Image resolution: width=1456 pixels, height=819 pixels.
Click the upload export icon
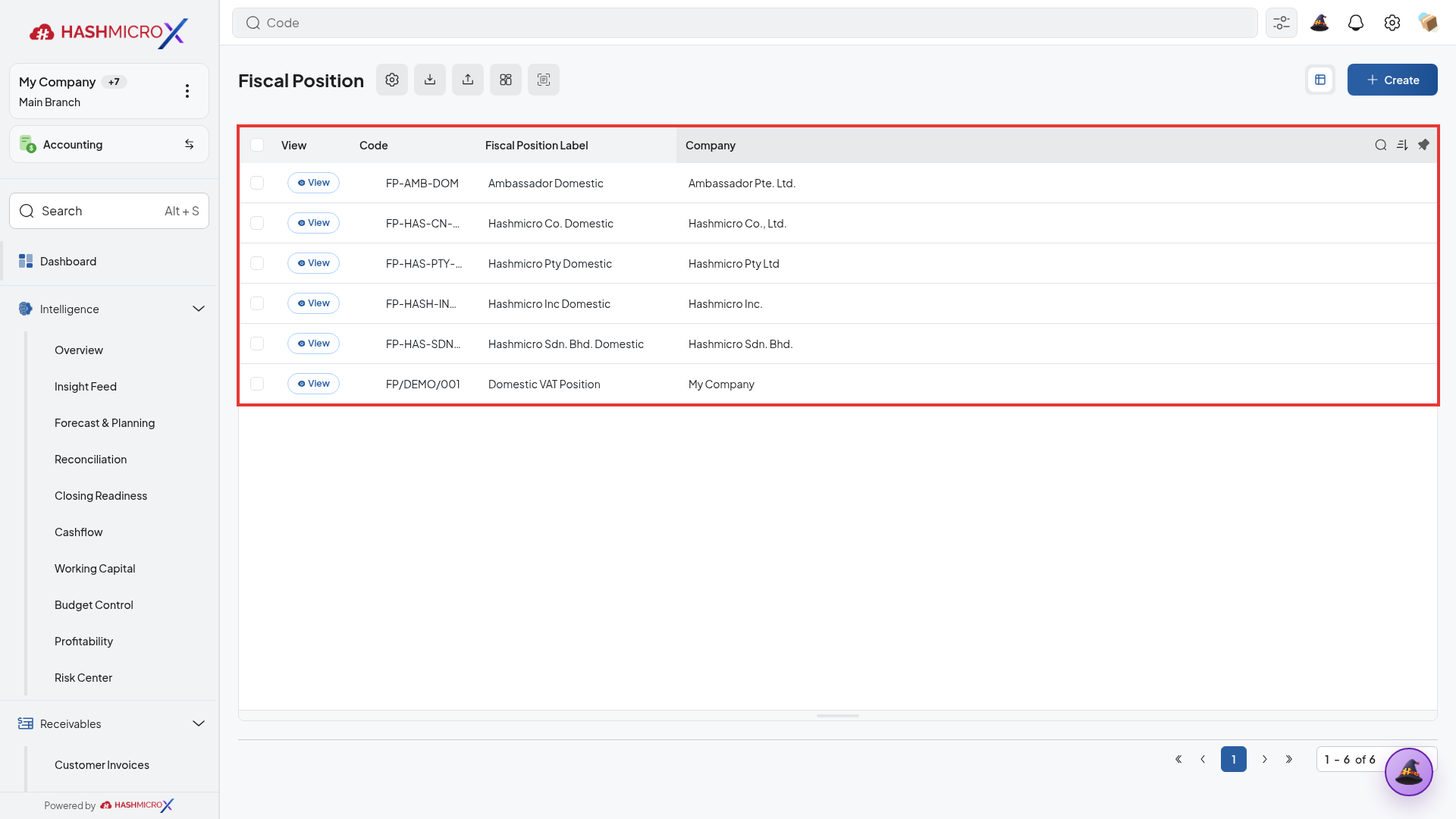(x=468, y=80)
